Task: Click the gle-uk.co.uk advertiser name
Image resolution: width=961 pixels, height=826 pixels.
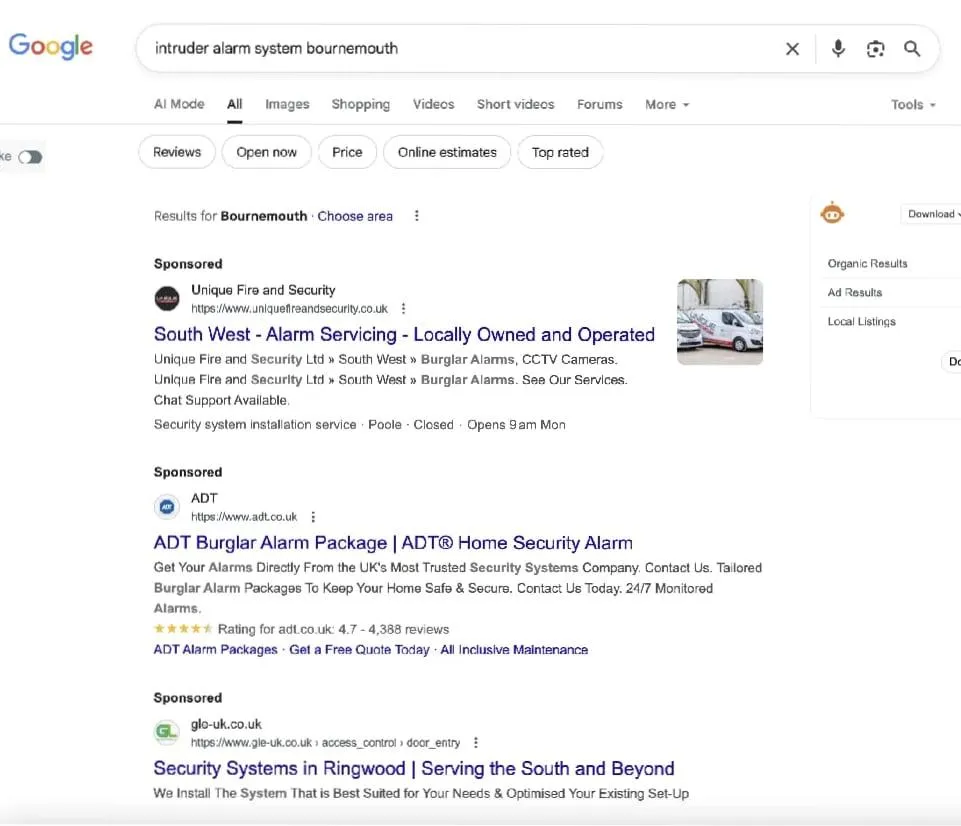Action: click(226, 724)
